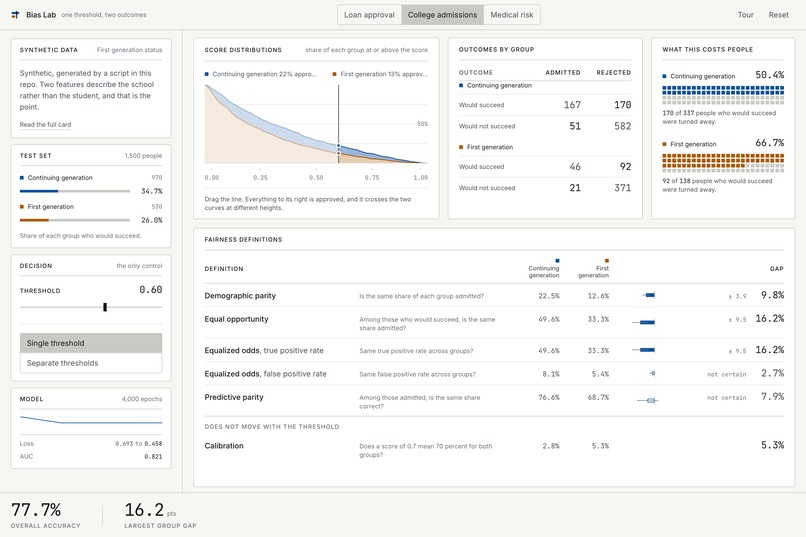Click the 26.0% First generation share

(x=152, y=220)
